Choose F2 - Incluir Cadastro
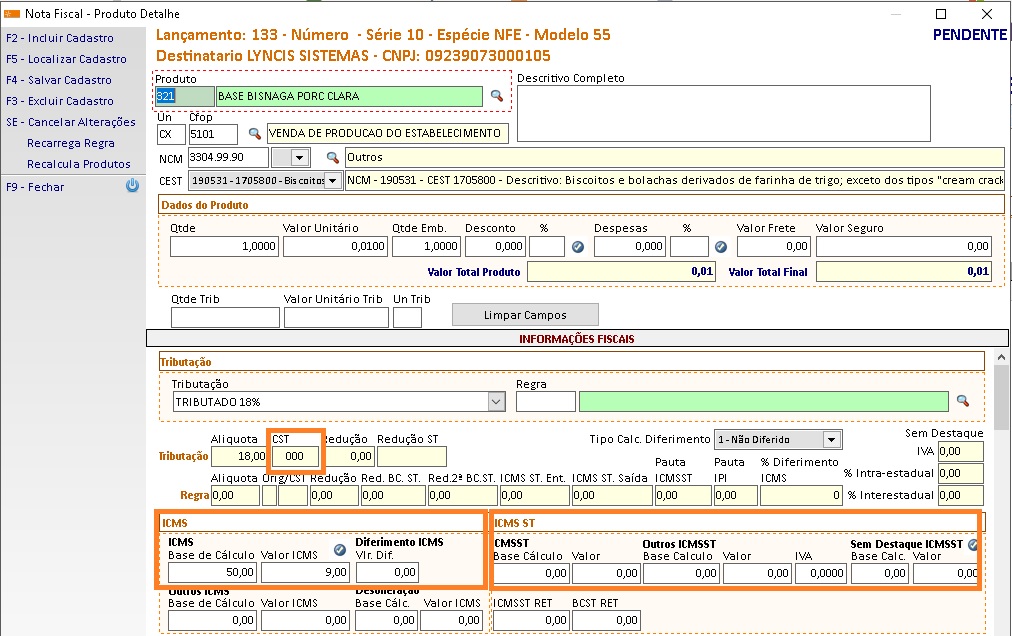The image size is (1012, 636). (60, 38)
